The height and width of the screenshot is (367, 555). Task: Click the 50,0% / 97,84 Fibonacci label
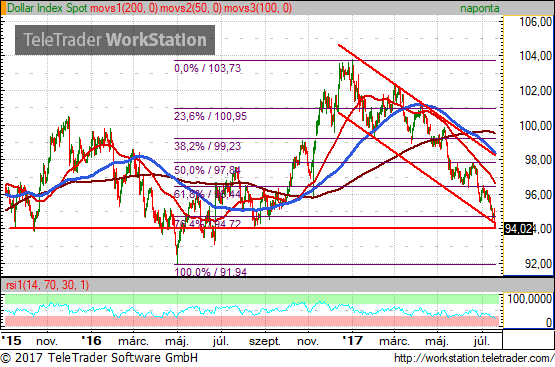[207, 170]
